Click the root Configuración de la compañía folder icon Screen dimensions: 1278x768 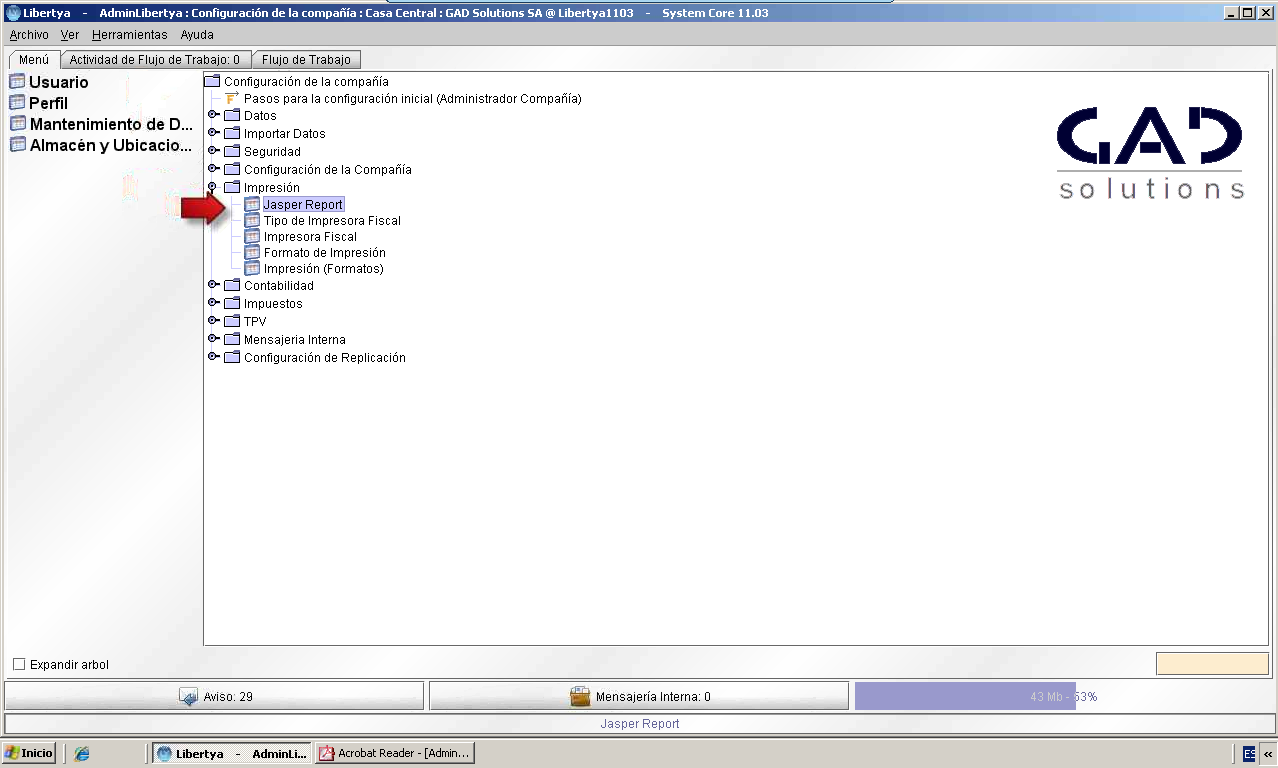(212, 82)
